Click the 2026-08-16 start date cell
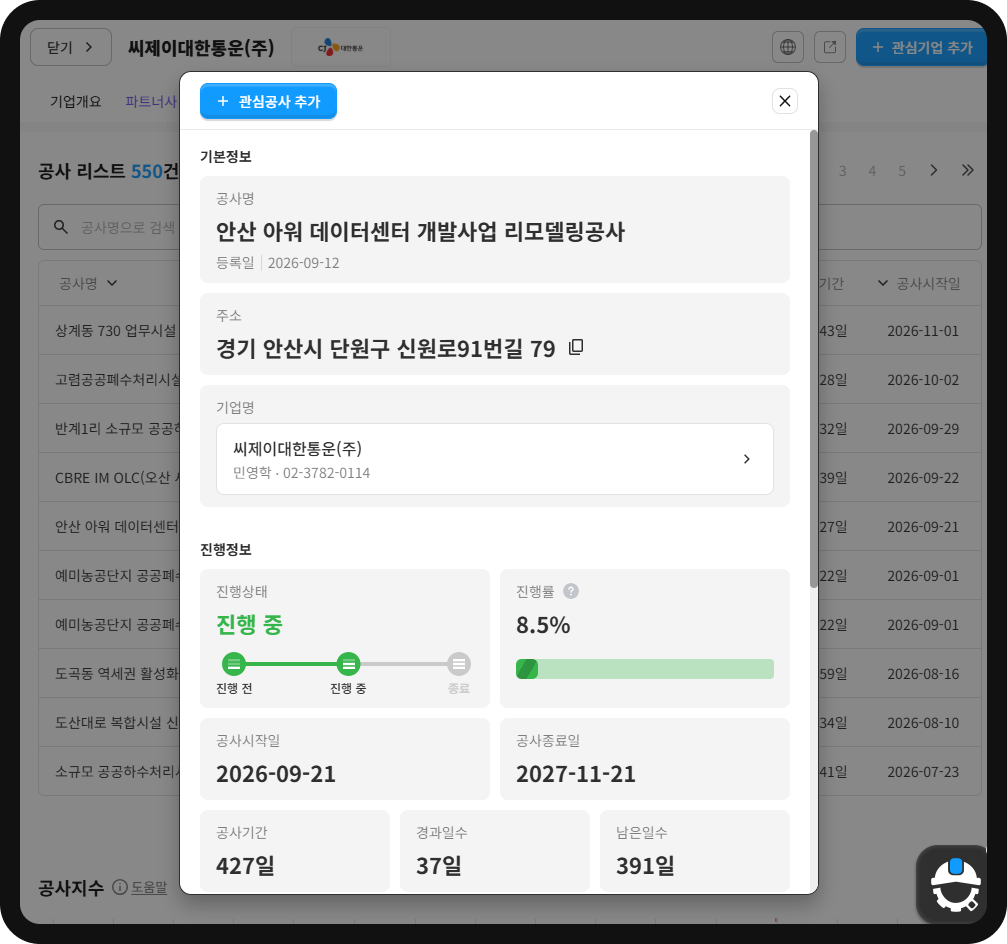This screenshot has height=944, width=1007. pos(923,674)
